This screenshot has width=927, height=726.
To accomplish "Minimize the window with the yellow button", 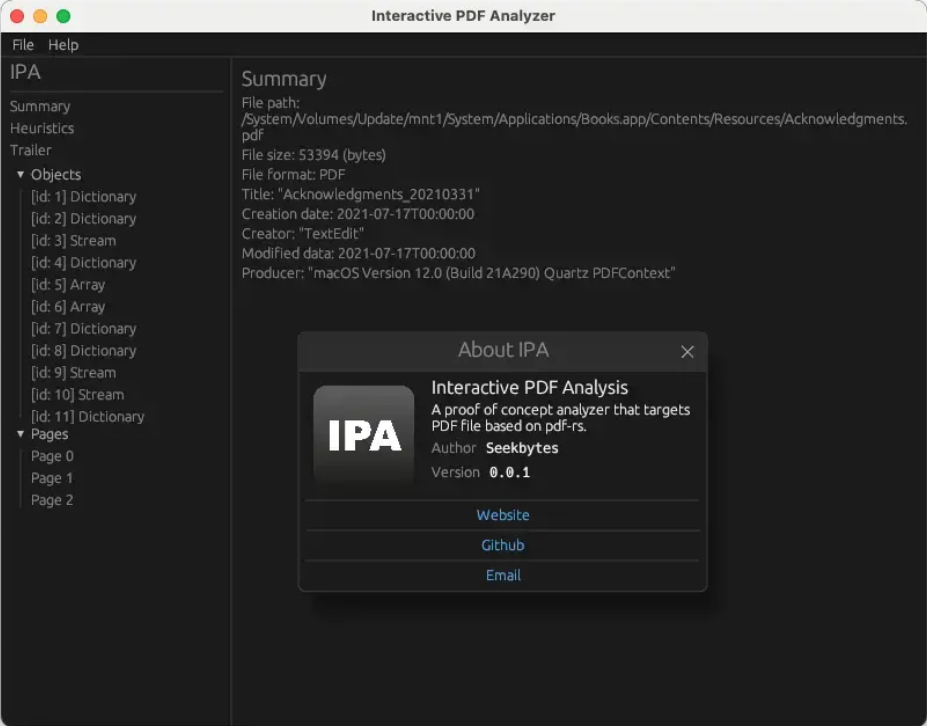I will click(x=38, y=16).
